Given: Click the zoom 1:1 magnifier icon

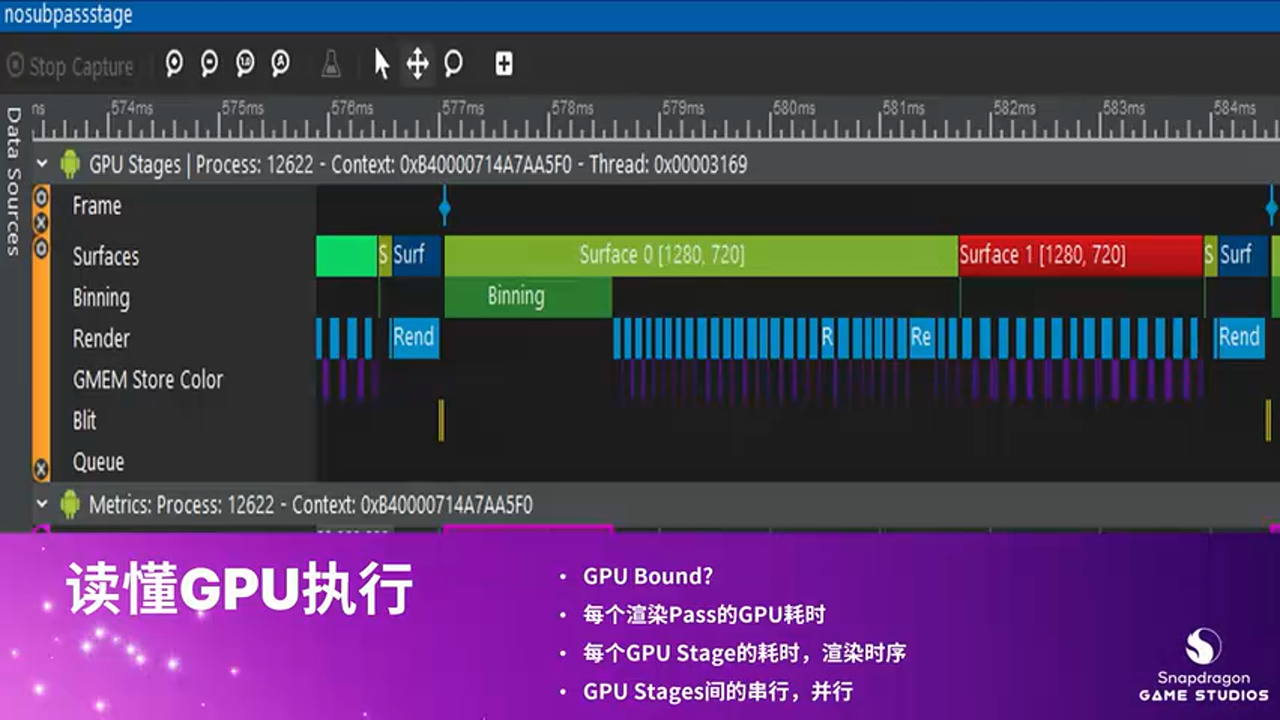Looking at the screenshot, I should 243,64.
